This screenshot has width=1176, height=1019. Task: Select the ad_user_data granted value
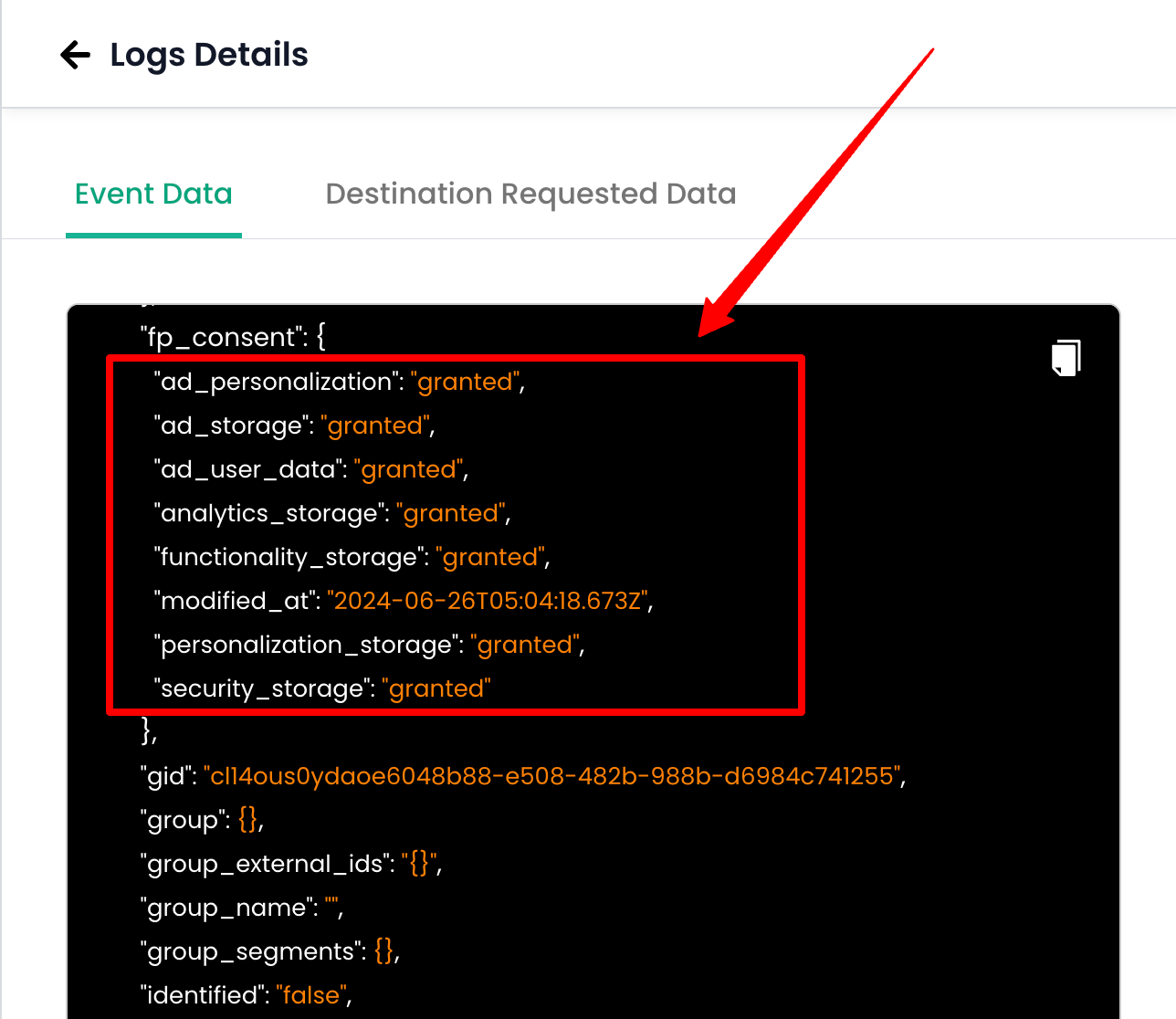tap(407, 469)
